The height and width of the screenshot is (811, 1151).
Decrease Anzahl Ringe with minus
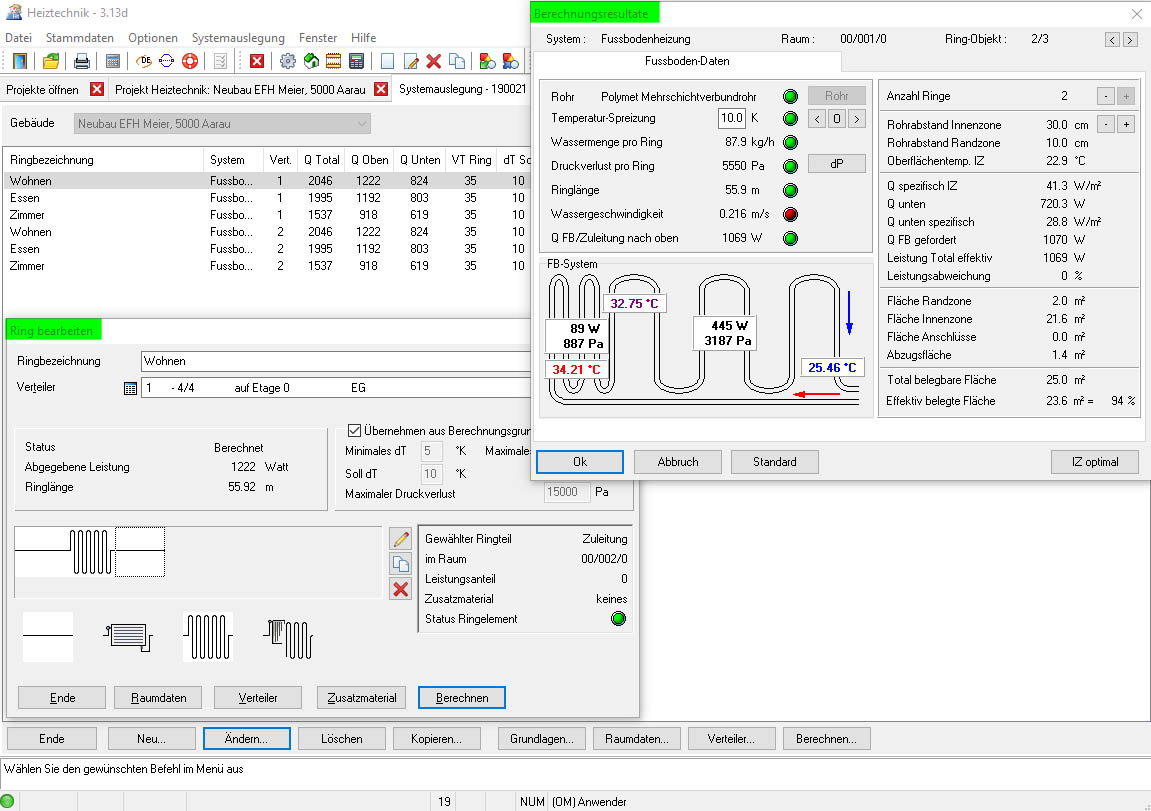click(x=1105, y=95)
